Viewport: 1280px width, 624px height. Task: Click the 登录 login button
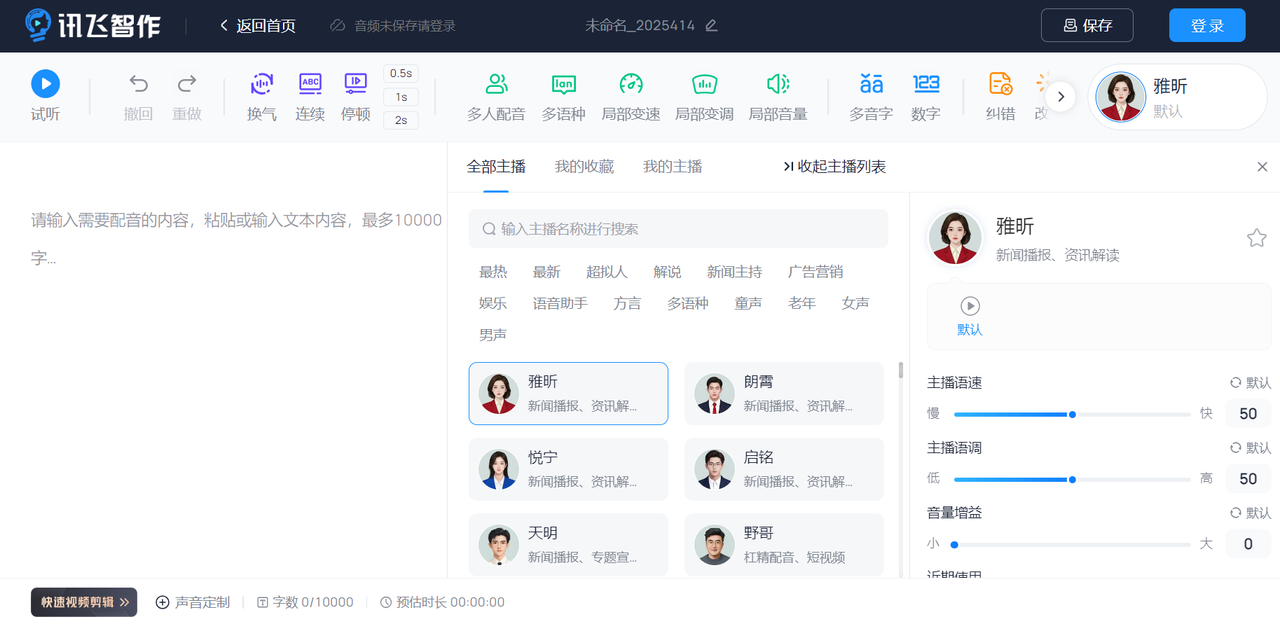pyautogui.click(x=1207, y=25)
